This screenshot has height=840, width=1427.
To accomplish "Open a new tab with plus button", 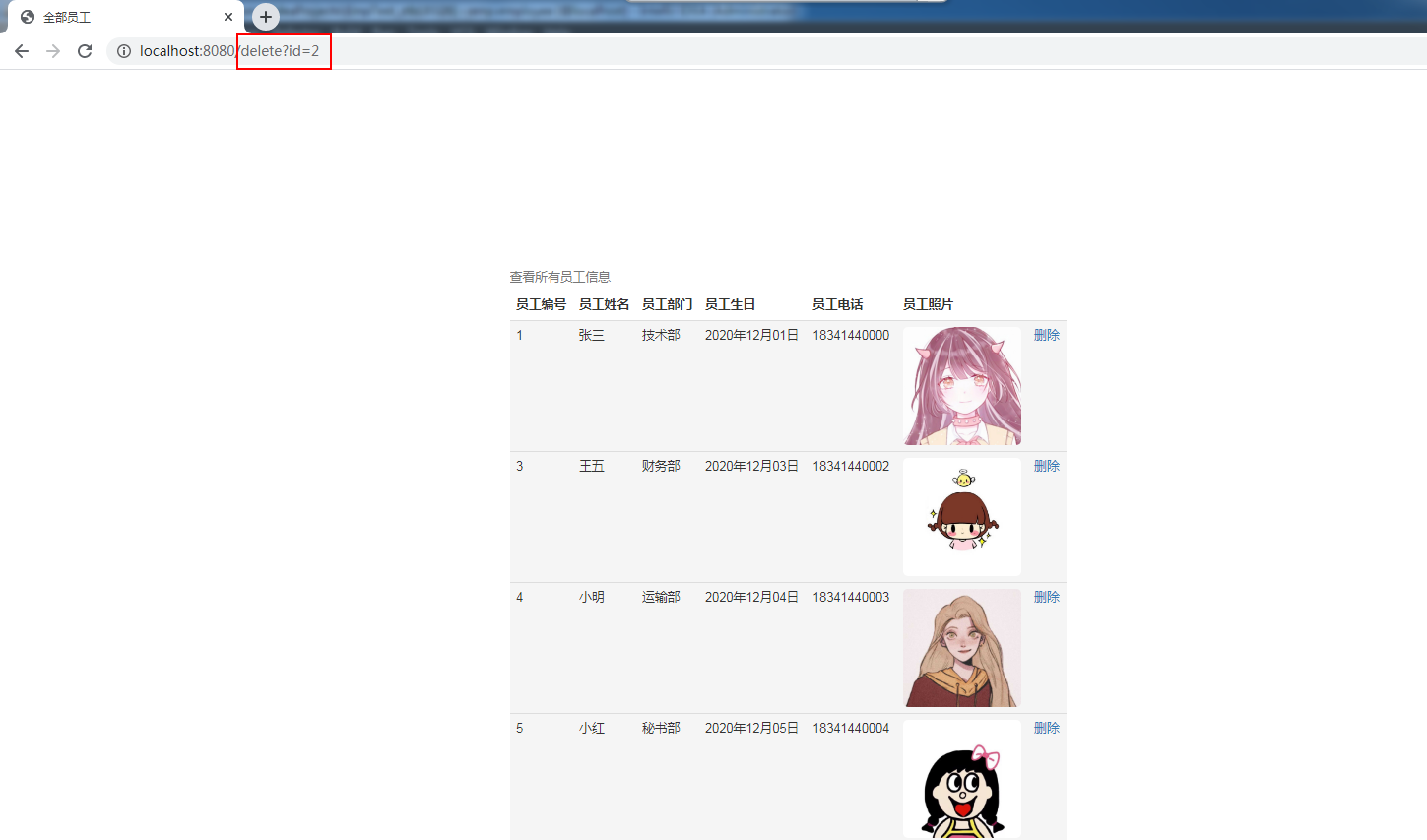I will click(266, 17).
